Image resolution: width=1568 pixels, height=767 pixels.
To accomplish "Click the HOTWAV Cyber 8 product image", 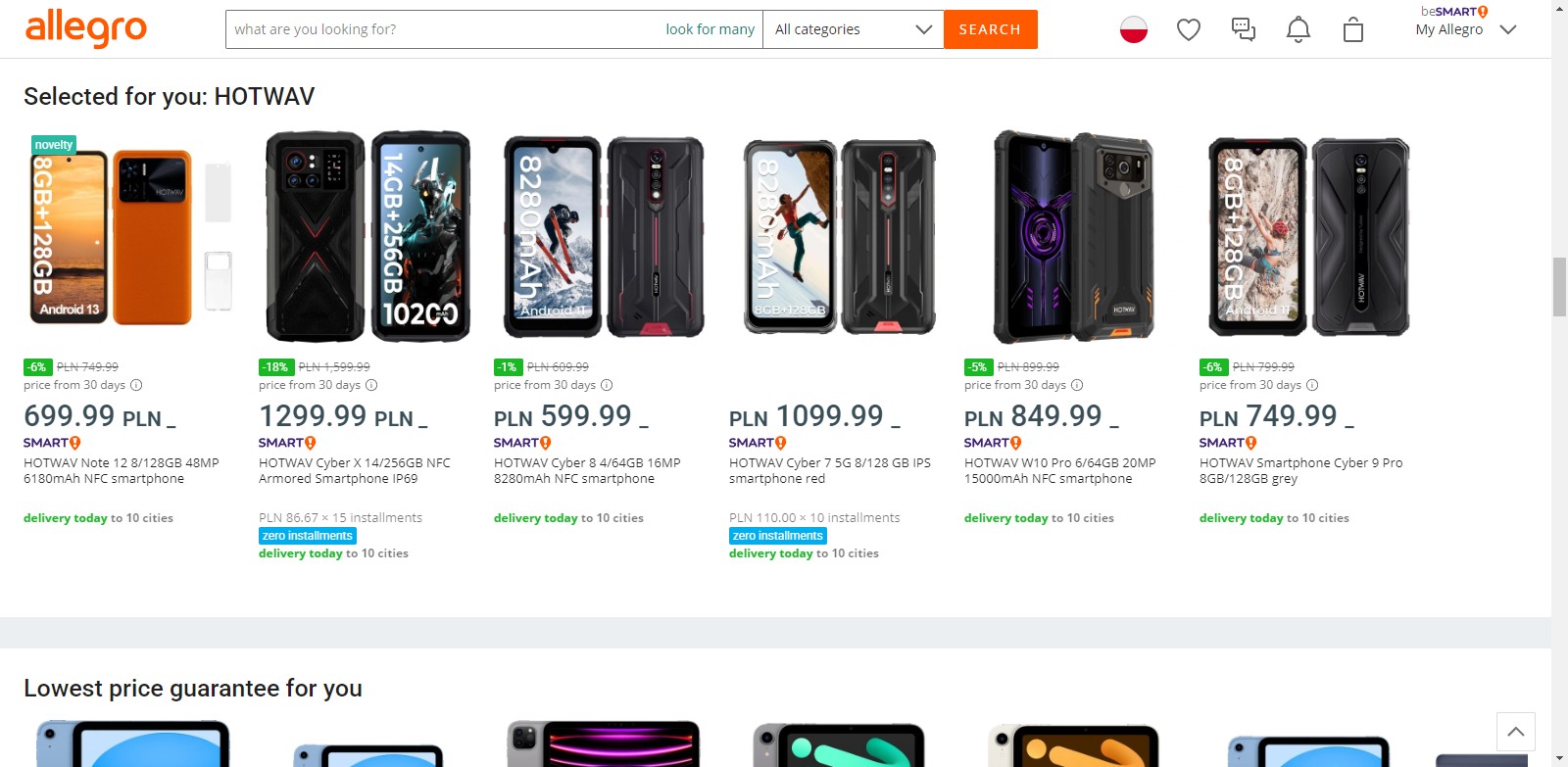I will 603,236.
